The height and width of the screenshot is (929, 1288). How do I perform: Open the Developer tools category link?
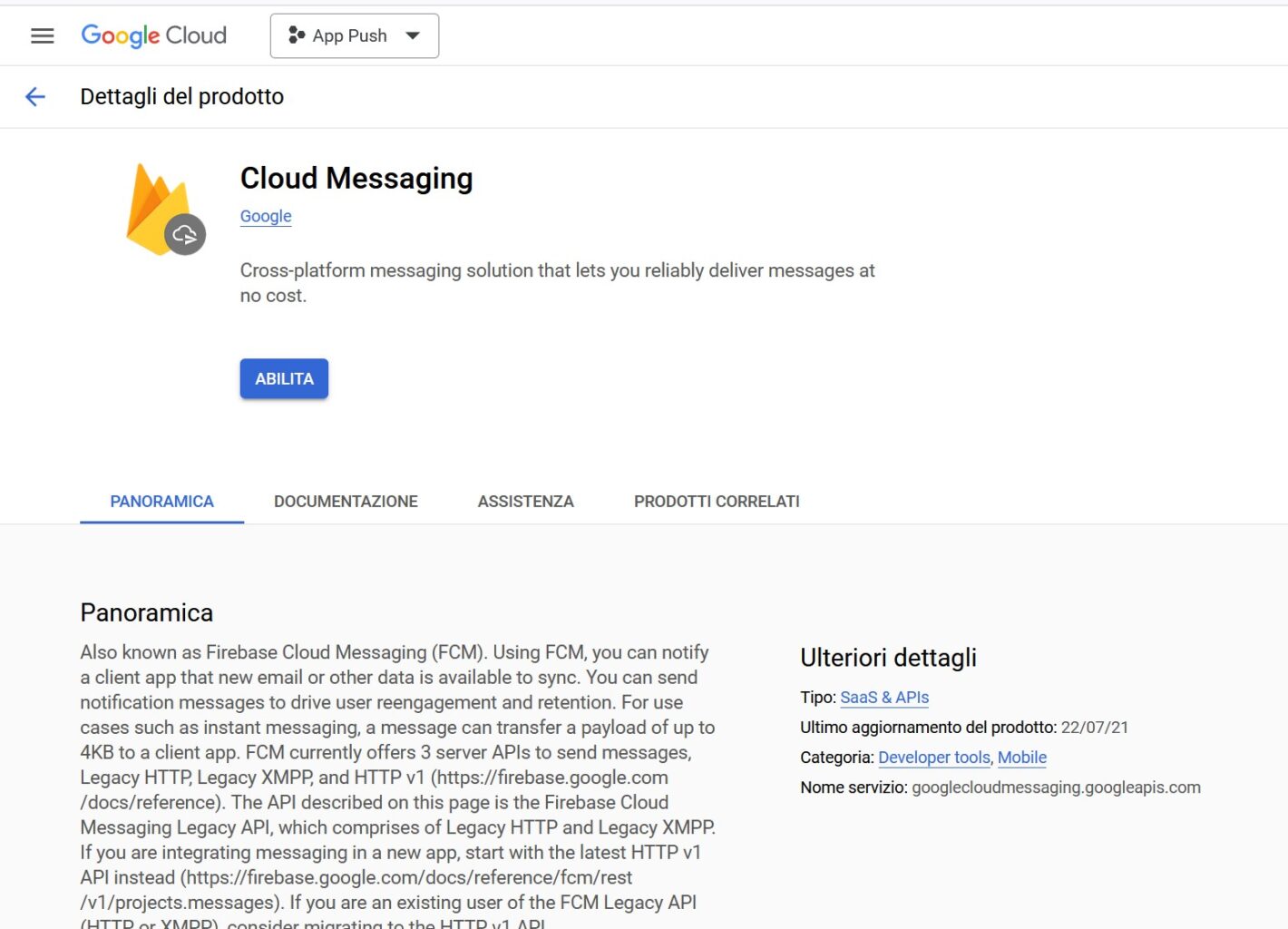(x=933, y=757)
